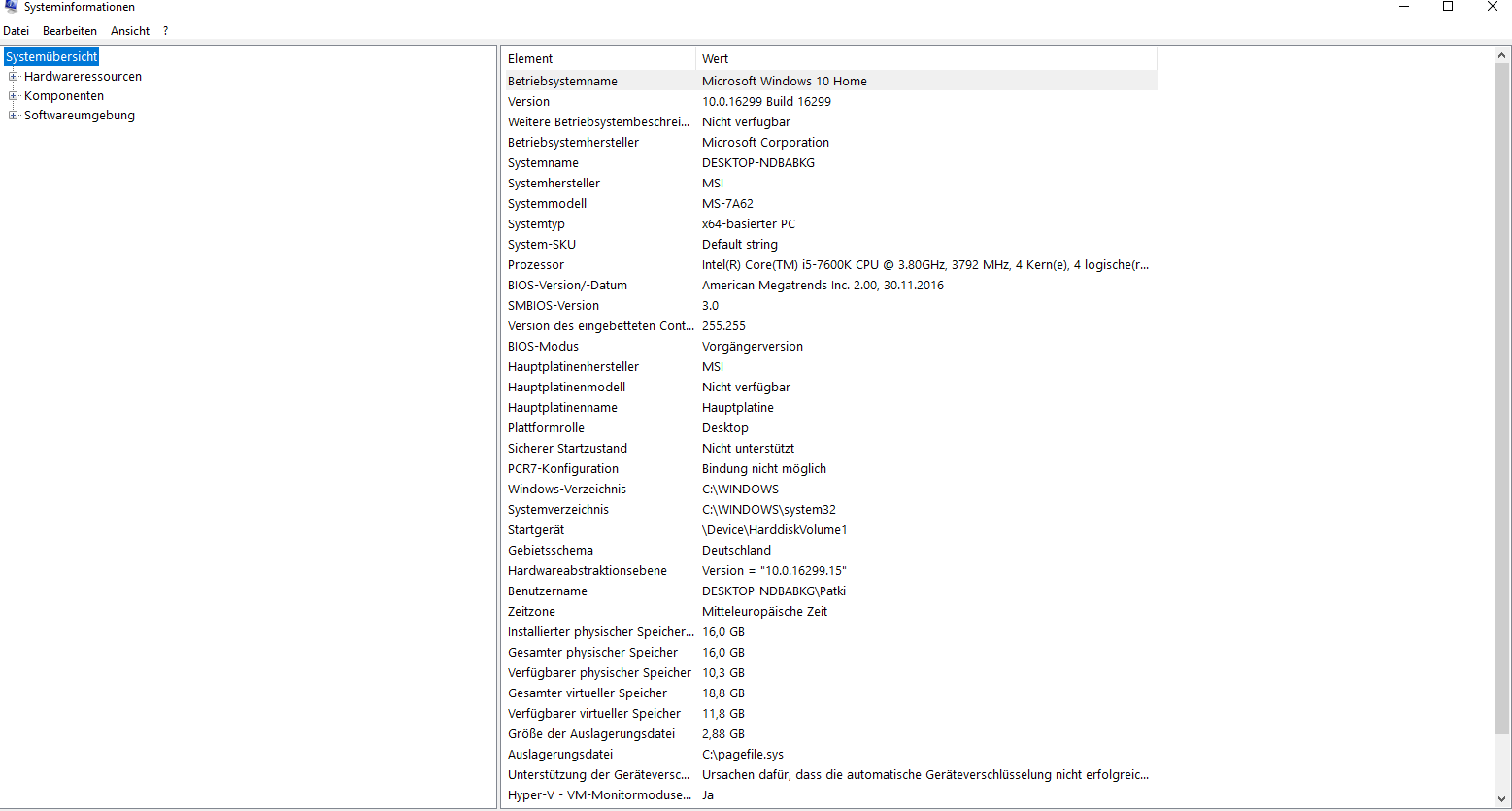
Task: Select Systemübersicht in the tree
Action: click(x=51, y=57)
